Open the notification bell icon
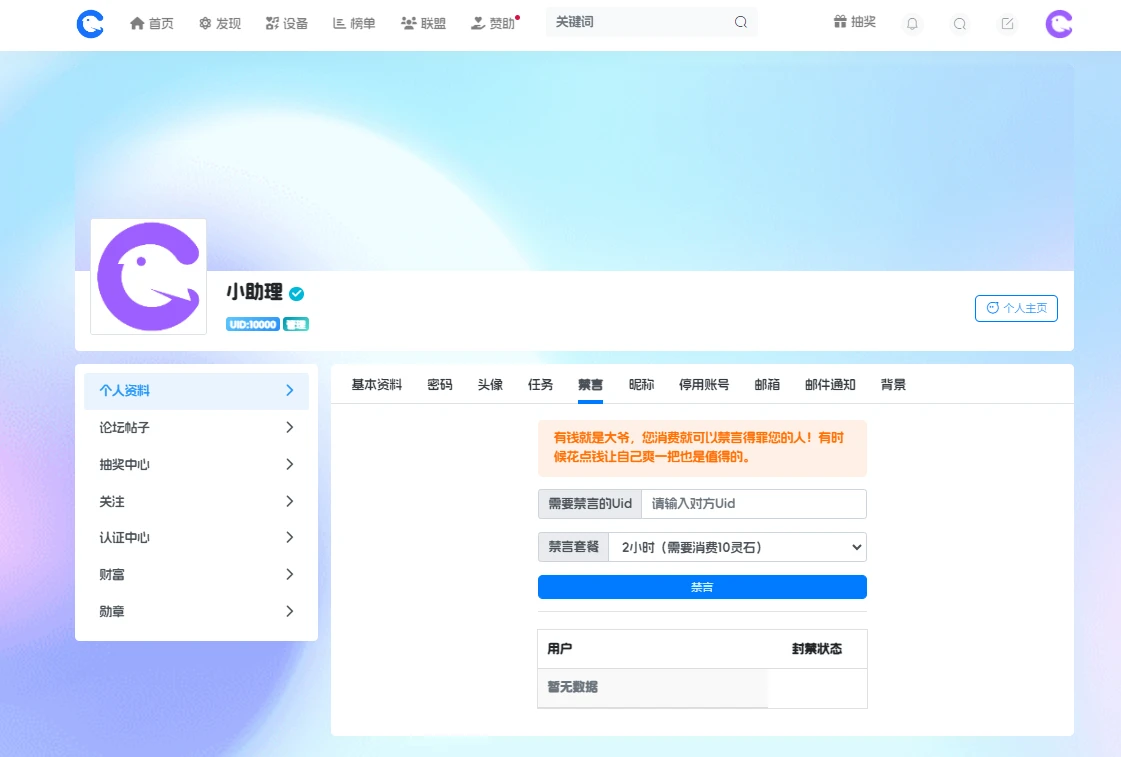Viewport: 1121px width, 757px height. click(911, 24)
